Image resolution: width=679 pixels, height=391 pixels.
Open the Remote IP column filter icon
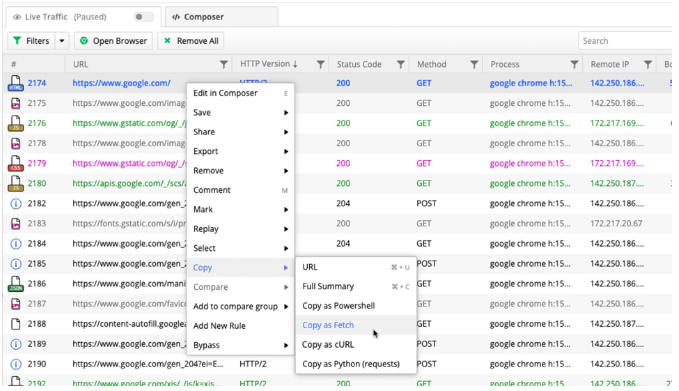648,65
